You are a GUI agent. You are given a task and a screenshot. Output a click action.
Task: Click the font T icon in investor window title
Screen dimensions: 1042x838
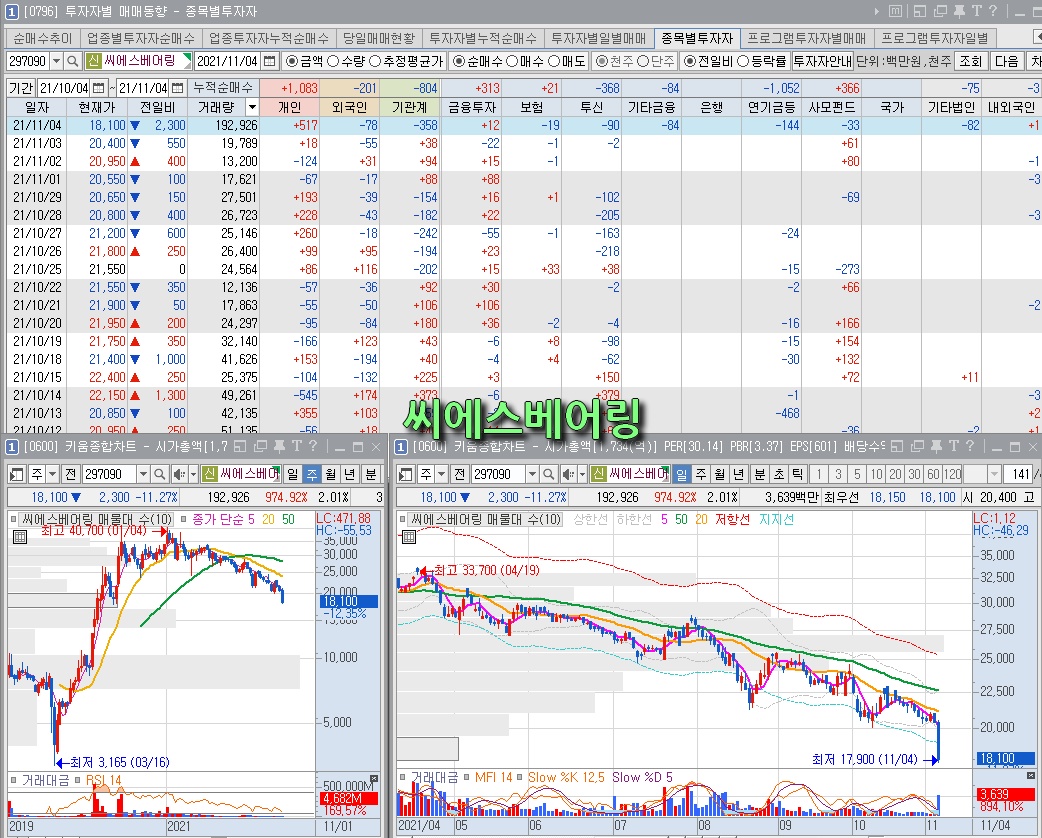(x=976, y=11)
